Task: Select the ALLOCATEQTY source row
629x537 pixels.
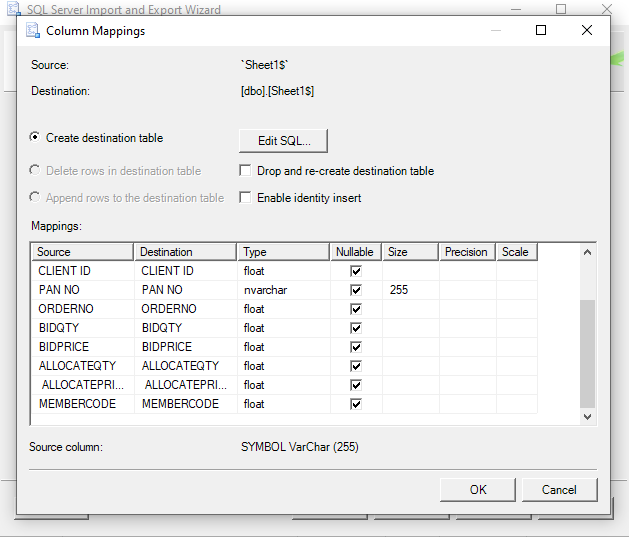Action: pos(80,366)
